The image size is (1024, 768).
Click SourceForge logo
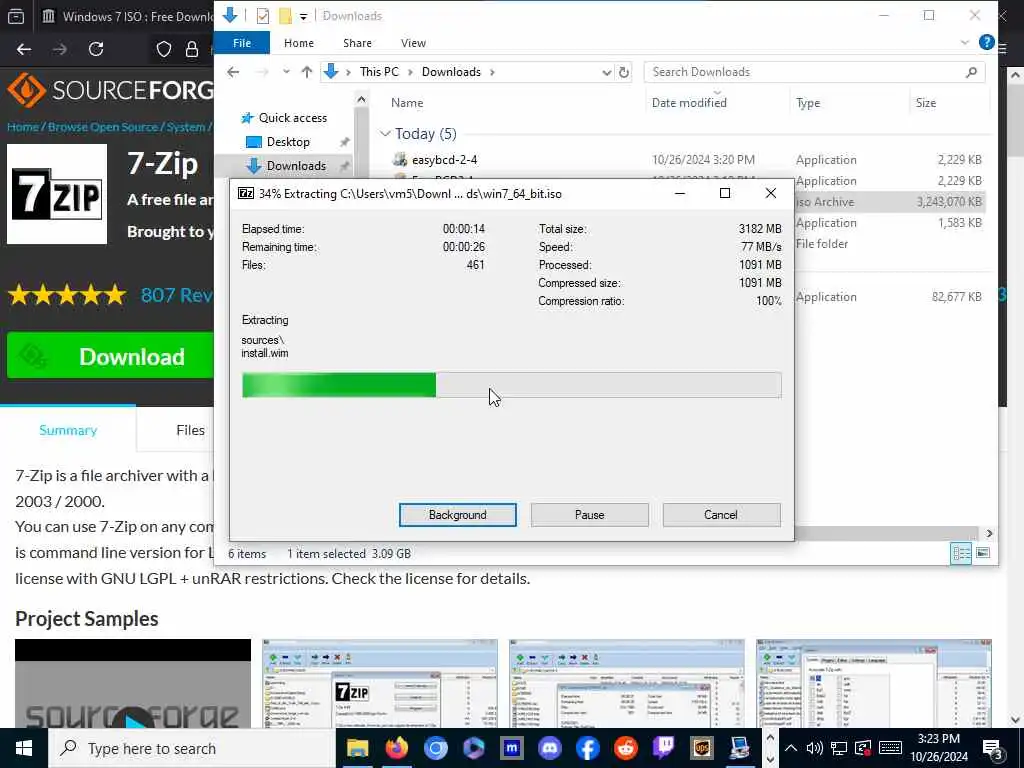pos(110,90)
